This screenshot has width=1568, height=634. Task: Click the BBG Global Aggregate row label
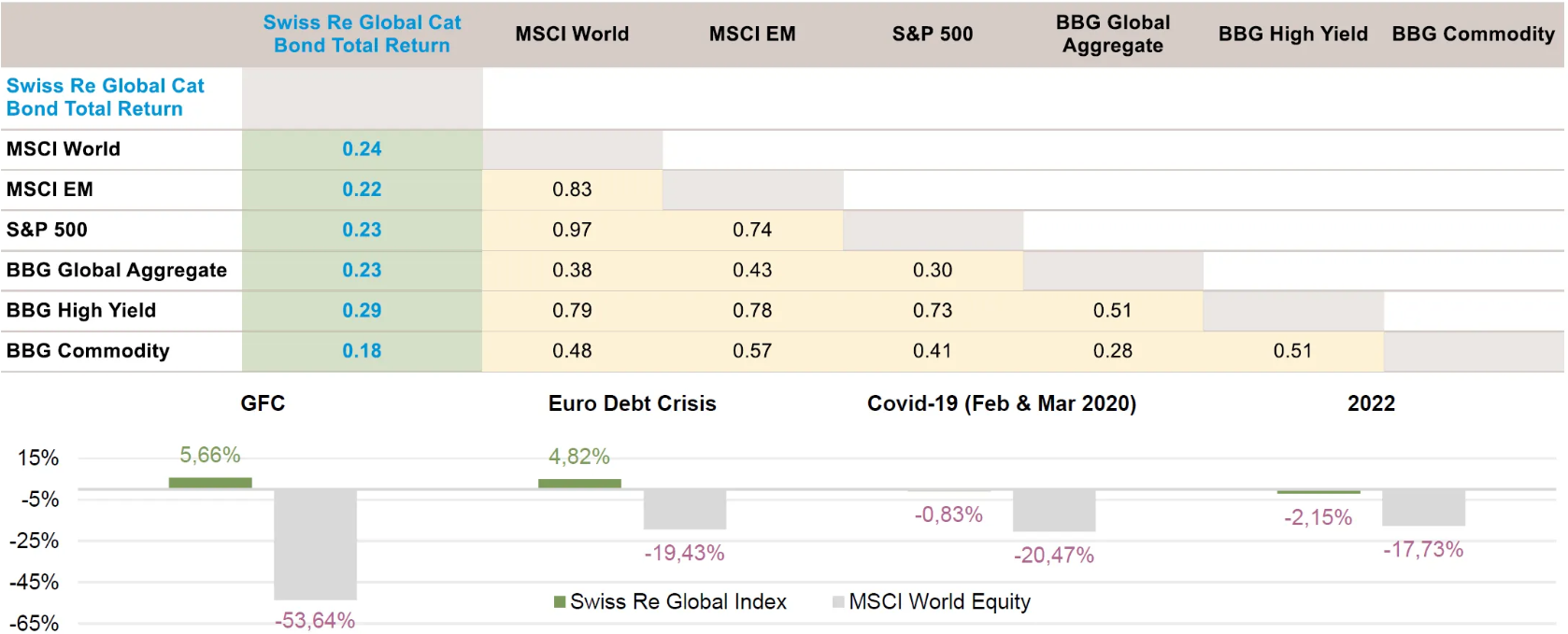(117, 270)
